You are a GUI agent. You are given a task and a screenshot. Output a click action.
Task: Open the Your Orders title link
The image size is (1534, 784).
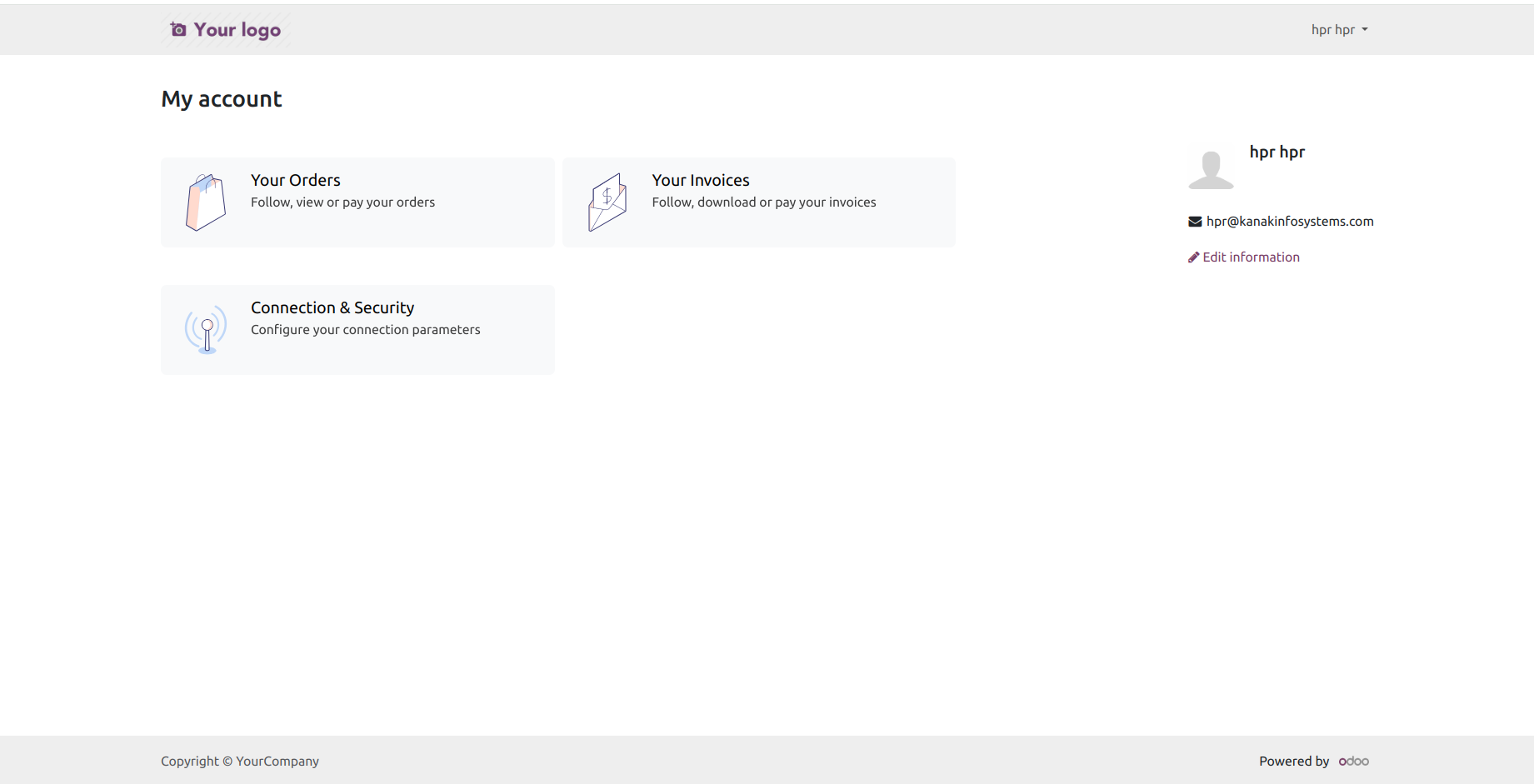[295, 180]
